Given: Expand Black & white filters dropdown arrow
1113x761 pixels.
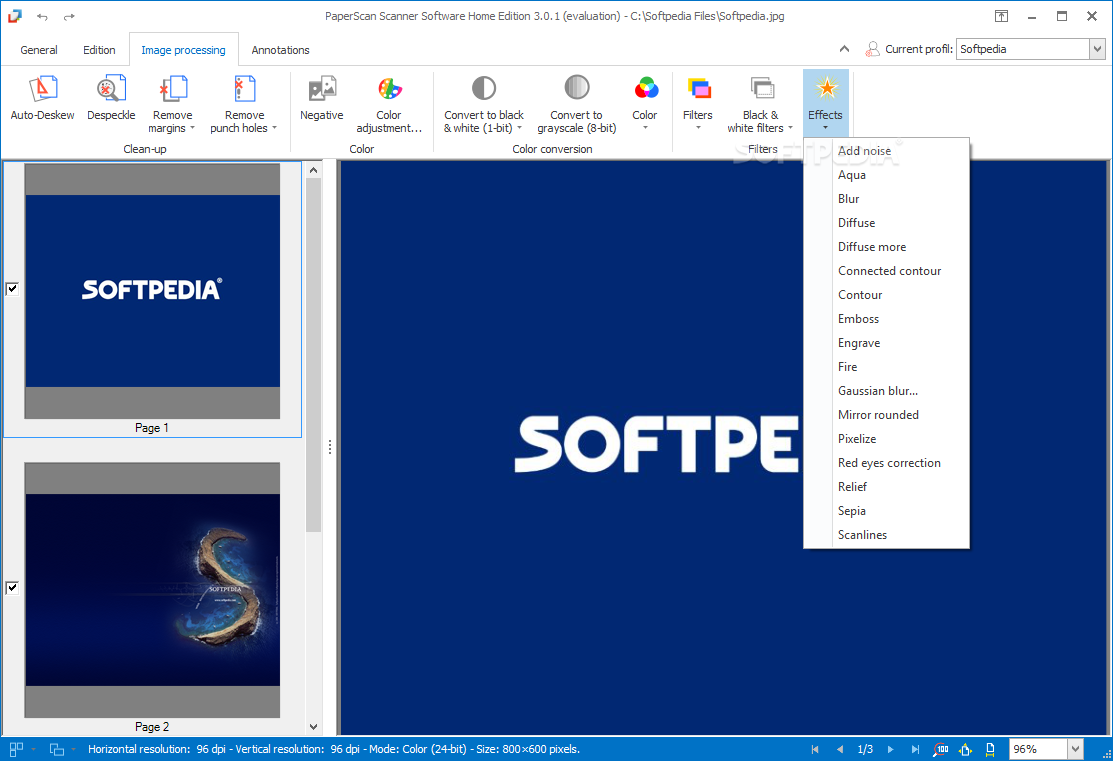Looking at the screenshot, I should pyautogui.click(x=790, y=128).
